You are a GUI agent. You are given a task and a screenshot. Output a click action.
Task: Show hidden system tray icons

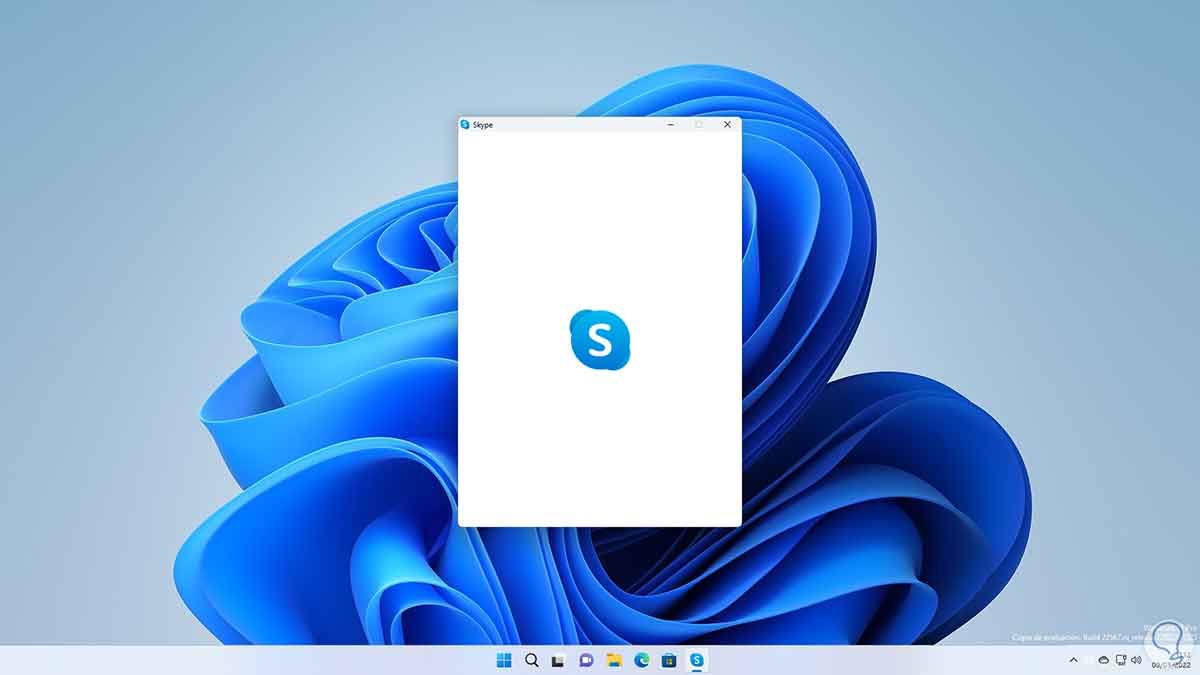pyautogui.click(x=1074, y=660)
